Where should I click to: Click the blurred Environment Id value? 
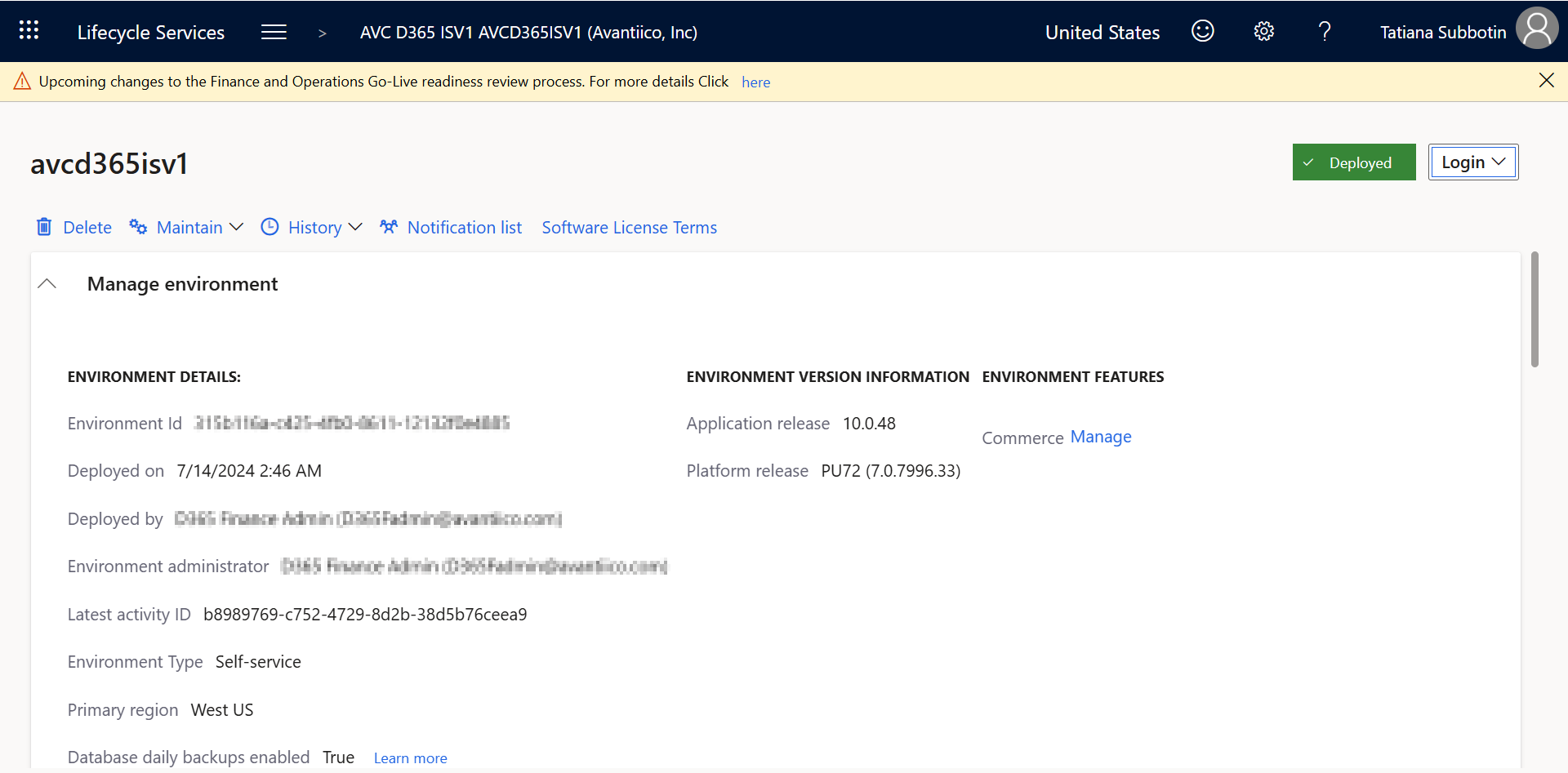(x=352, y=423)
